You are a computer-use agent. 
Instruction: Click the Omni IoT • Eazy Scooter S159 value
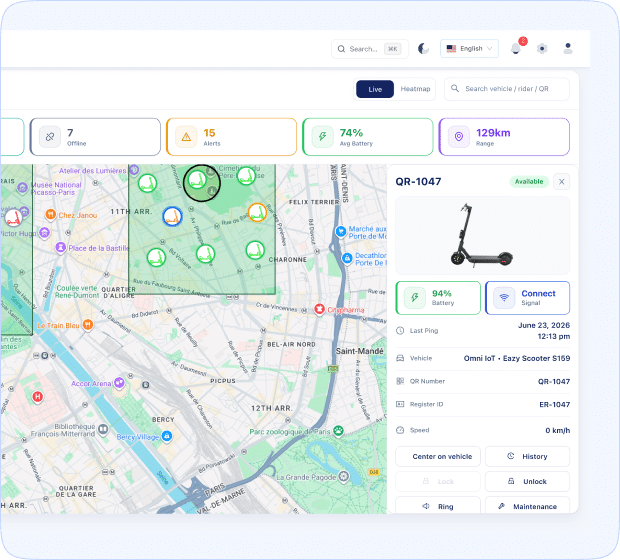pyautogui.click(x=517, y=358)
